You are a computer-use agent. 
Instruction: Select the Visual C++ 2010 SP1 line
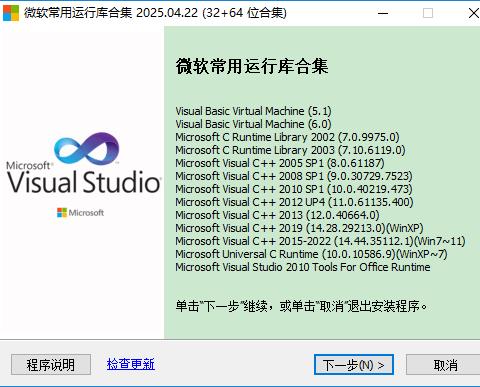point(294,189)
